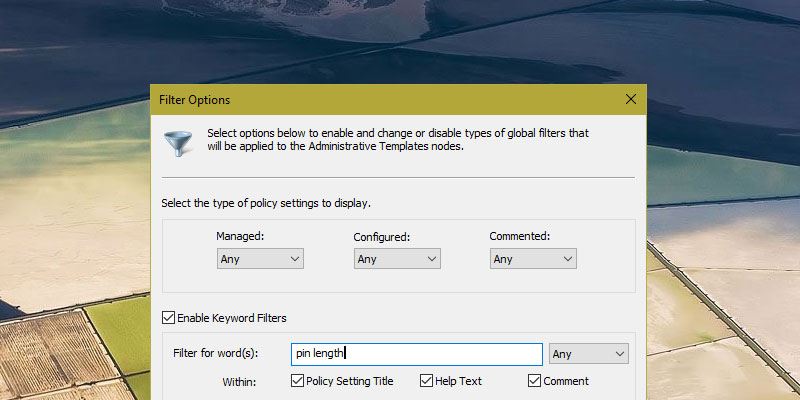Open the Commented dropdown menu
This screenshot has width=800, height=400.
coord(533,259)
